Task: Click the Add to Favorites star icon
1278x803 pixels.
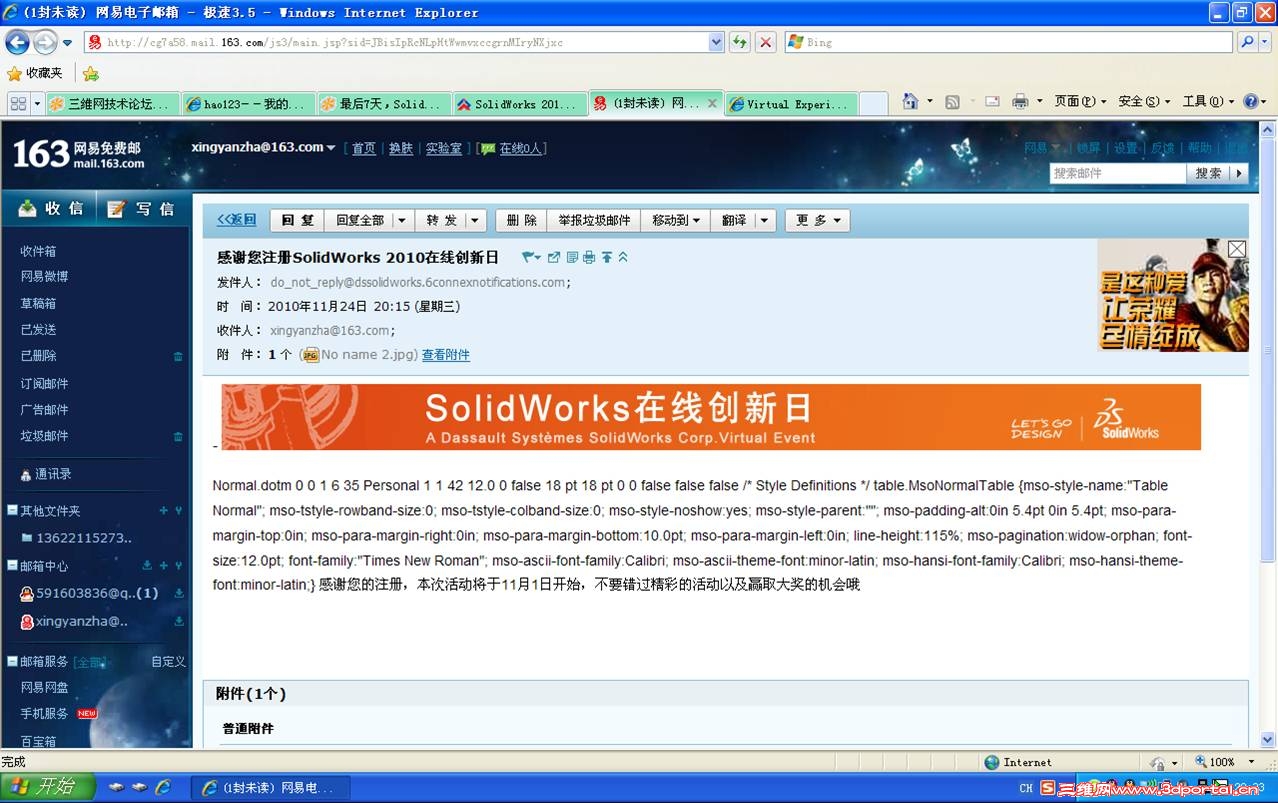Action: [91, 74]
